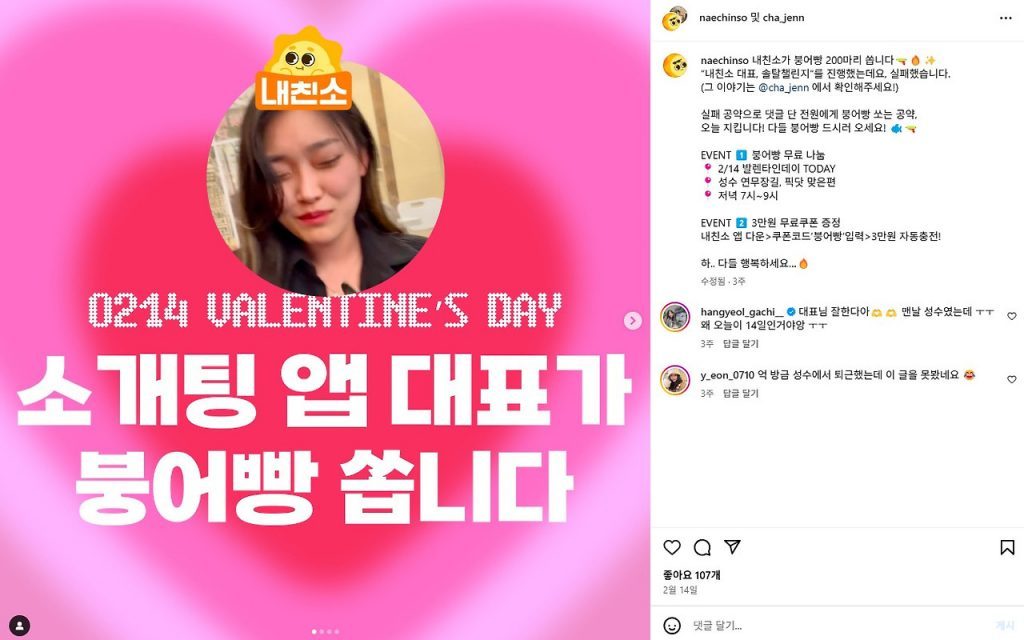Image resolution: width=1024 pixels, height=640 pixels.
Task: View likes count 좋아요 107개
Action: (692, 575)
